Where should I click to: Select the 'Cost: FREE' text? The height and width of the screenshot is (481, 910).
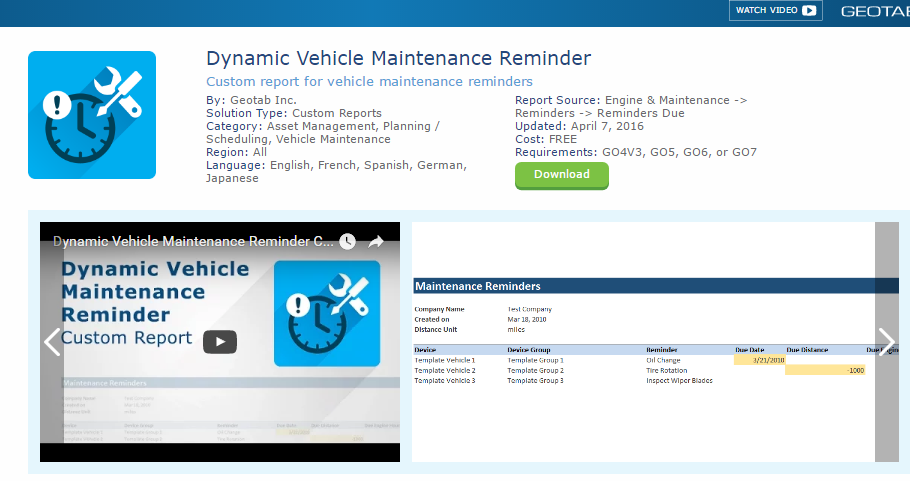click(546, 139)
